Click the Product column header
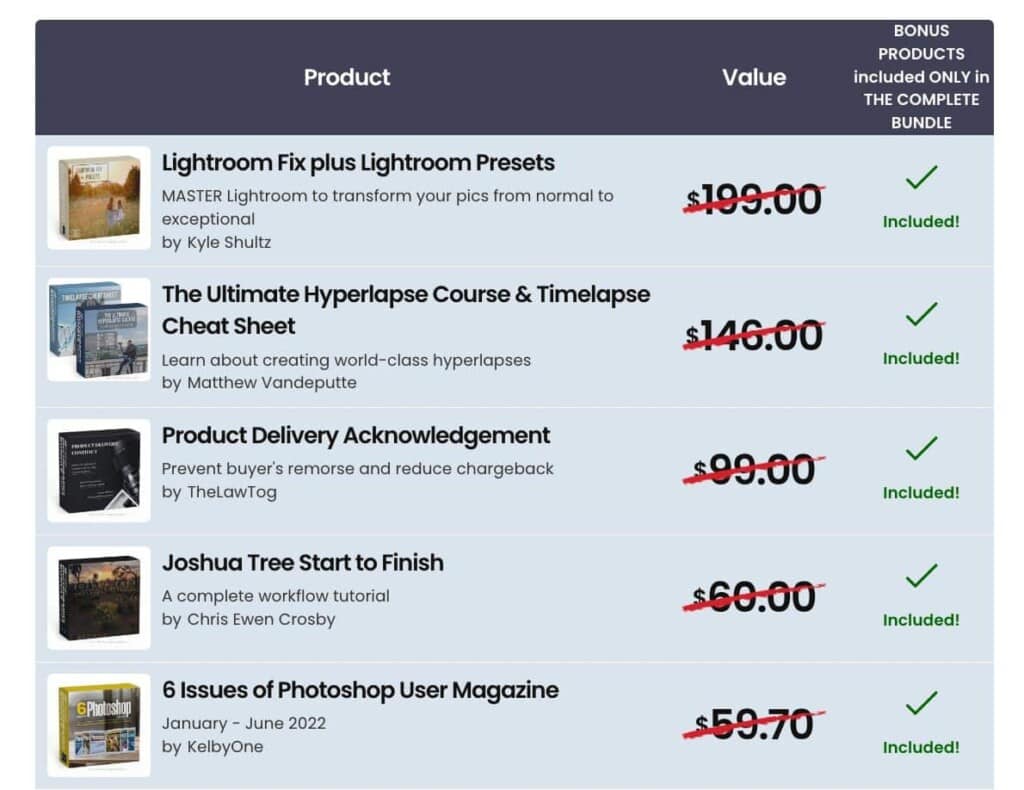Viewport: 1024px width, 790px height. pyautogui.click(x=347, y=77)
